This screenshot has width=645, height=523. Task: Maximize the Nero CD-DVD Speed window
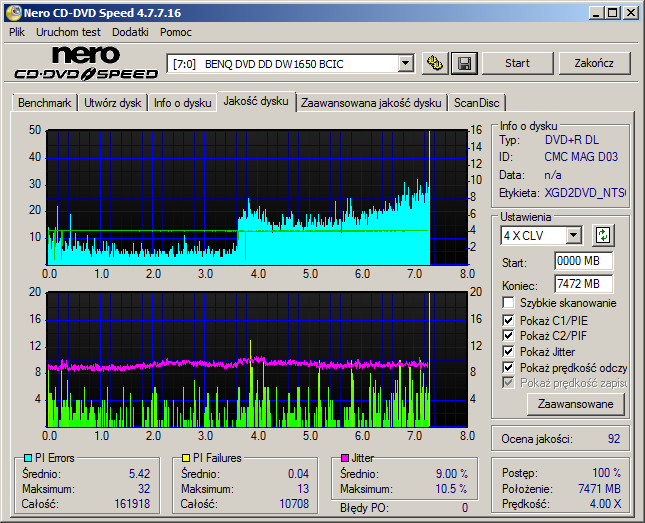613,13
